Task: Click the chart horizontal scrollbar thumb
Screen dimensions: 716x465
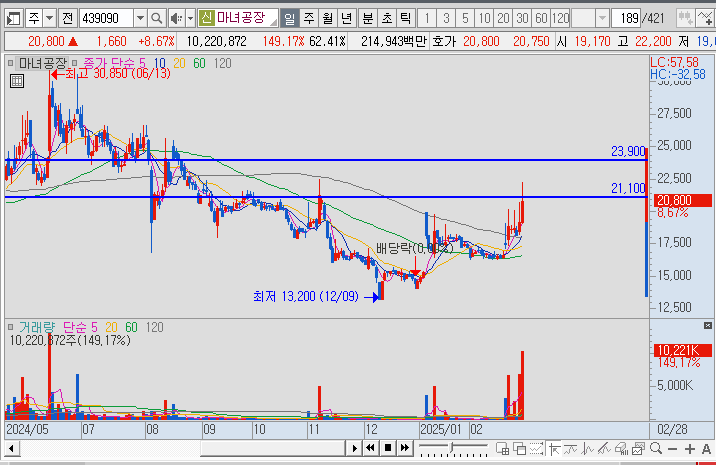Action: 272,449
